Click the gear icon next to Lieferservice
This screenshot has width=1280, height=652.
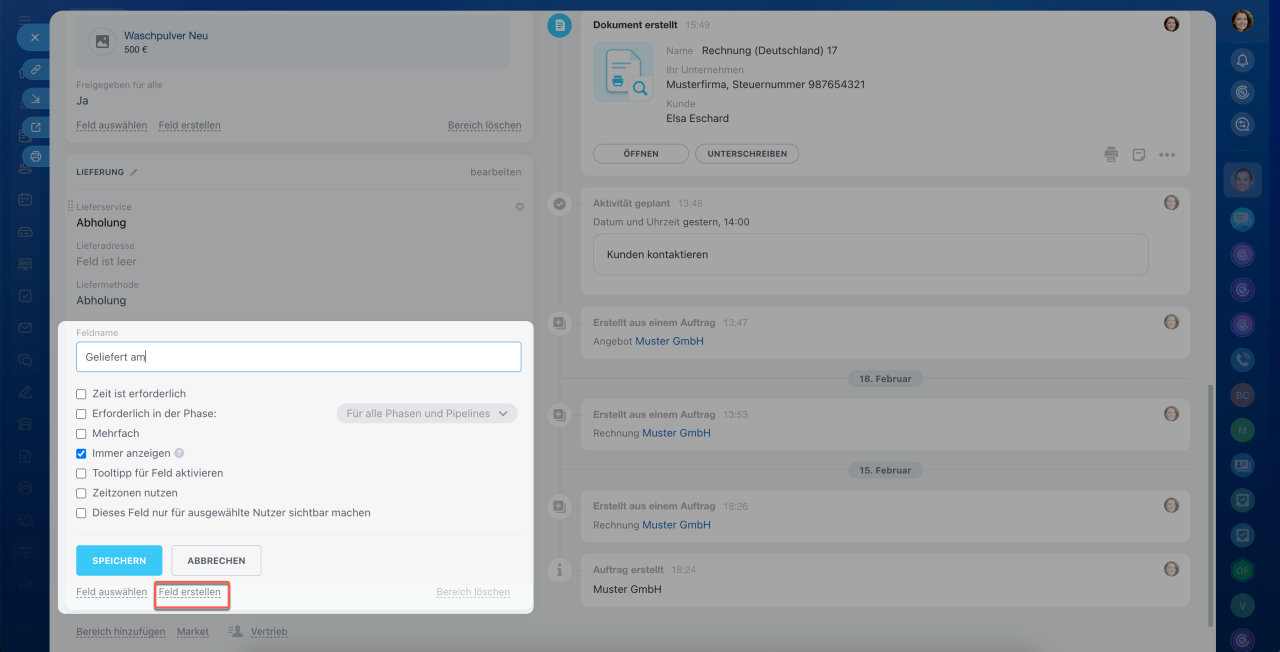tap(519, 207)
